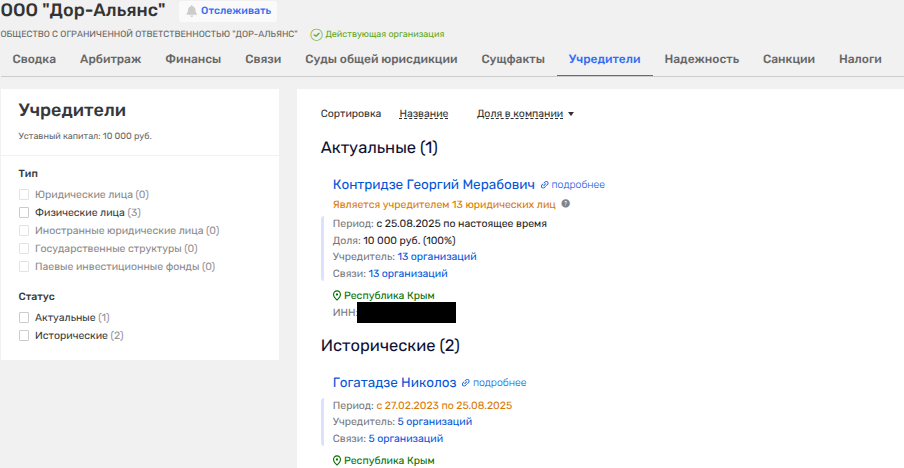The height and width of the screenshot is (468, 904).
Task: Click link icon next to Контридзе Георгий Мерабович
Action: pos(545,185)
